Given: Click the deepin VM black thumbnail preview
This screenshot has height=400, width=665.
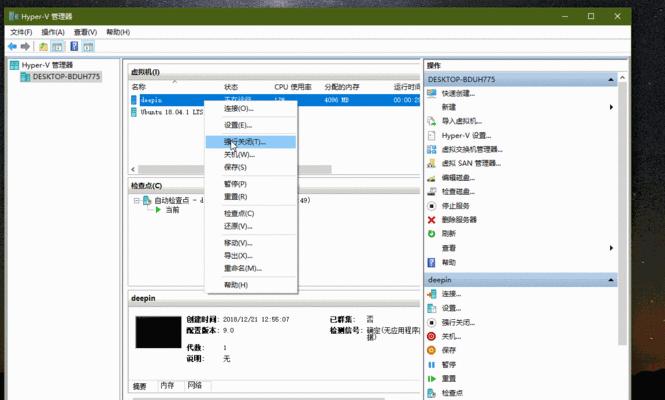Looking at the screenshot, I should [158, 332].
